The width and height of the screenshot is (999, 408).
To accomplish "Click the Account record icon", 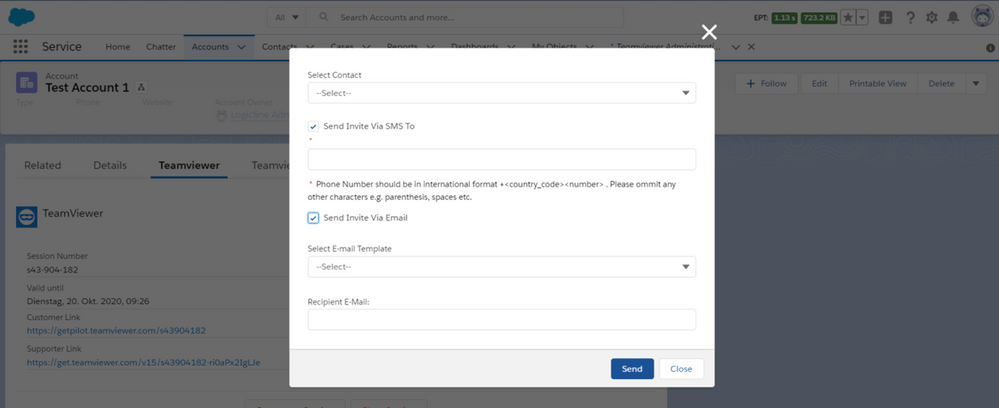I will tap(27, 82).
